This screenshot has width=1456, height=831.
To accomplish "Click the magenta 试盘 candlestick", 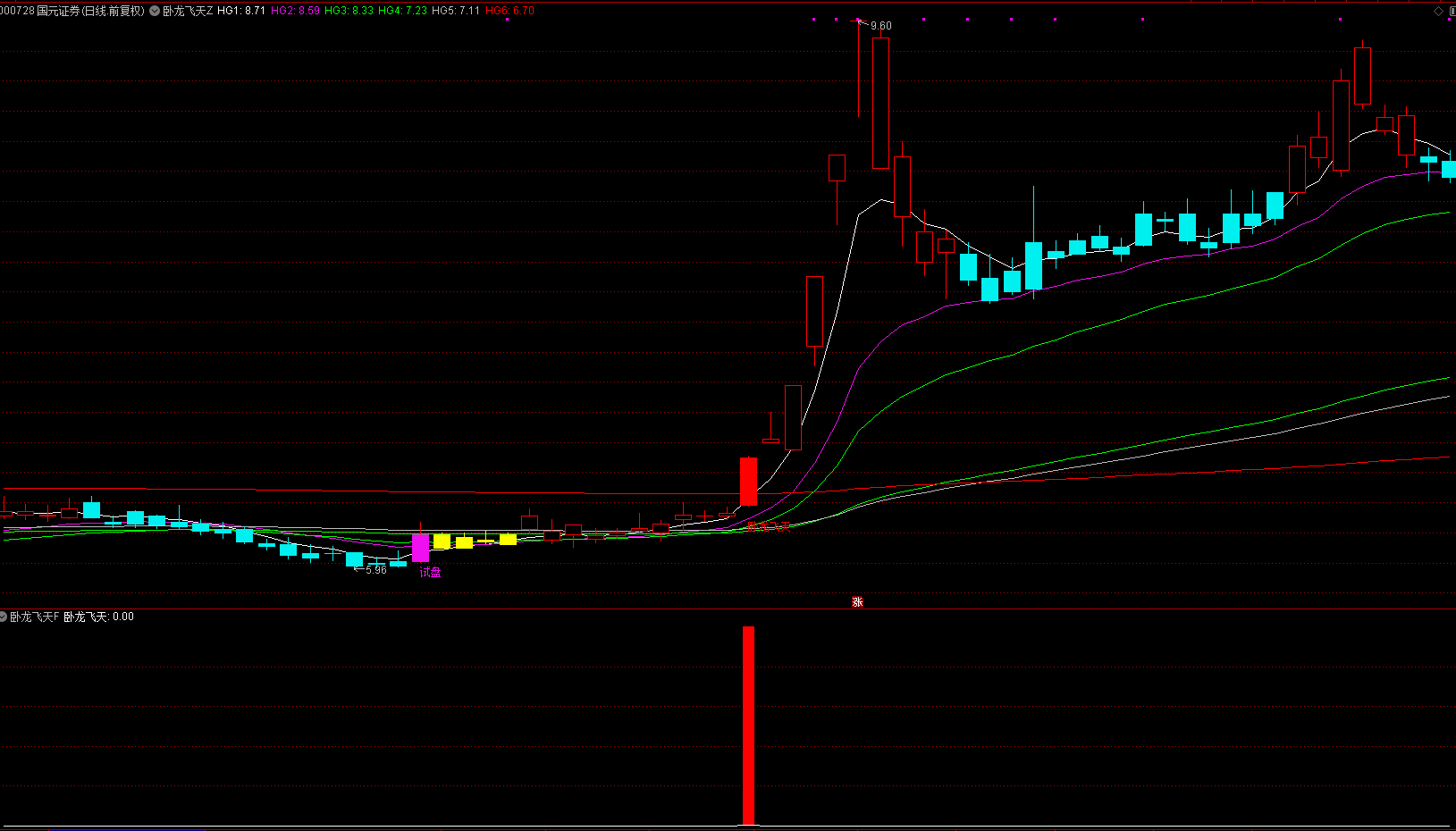I will 420,548.
